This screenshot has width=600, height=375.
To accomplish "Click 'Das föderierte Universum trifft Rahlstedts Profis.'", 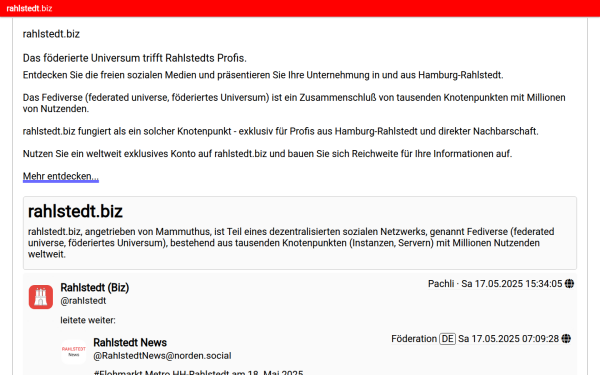I will pyautogui.click(x=135, y=58).
